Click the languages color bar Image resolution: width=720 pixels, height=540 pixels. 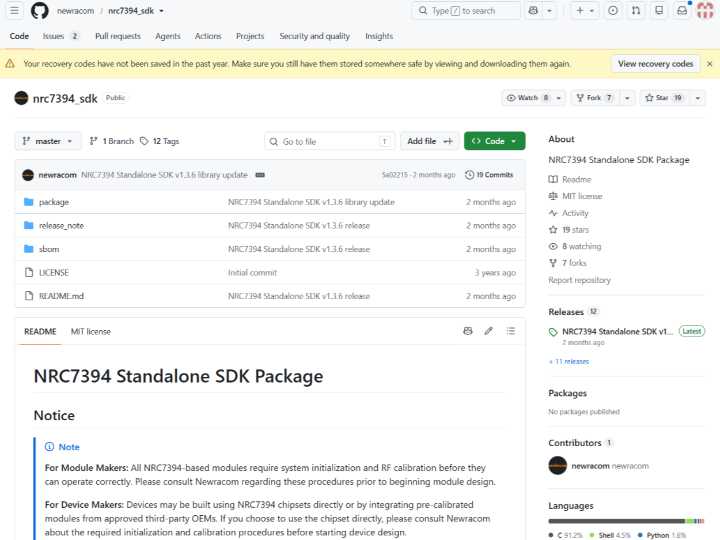(x=626, y=521)
